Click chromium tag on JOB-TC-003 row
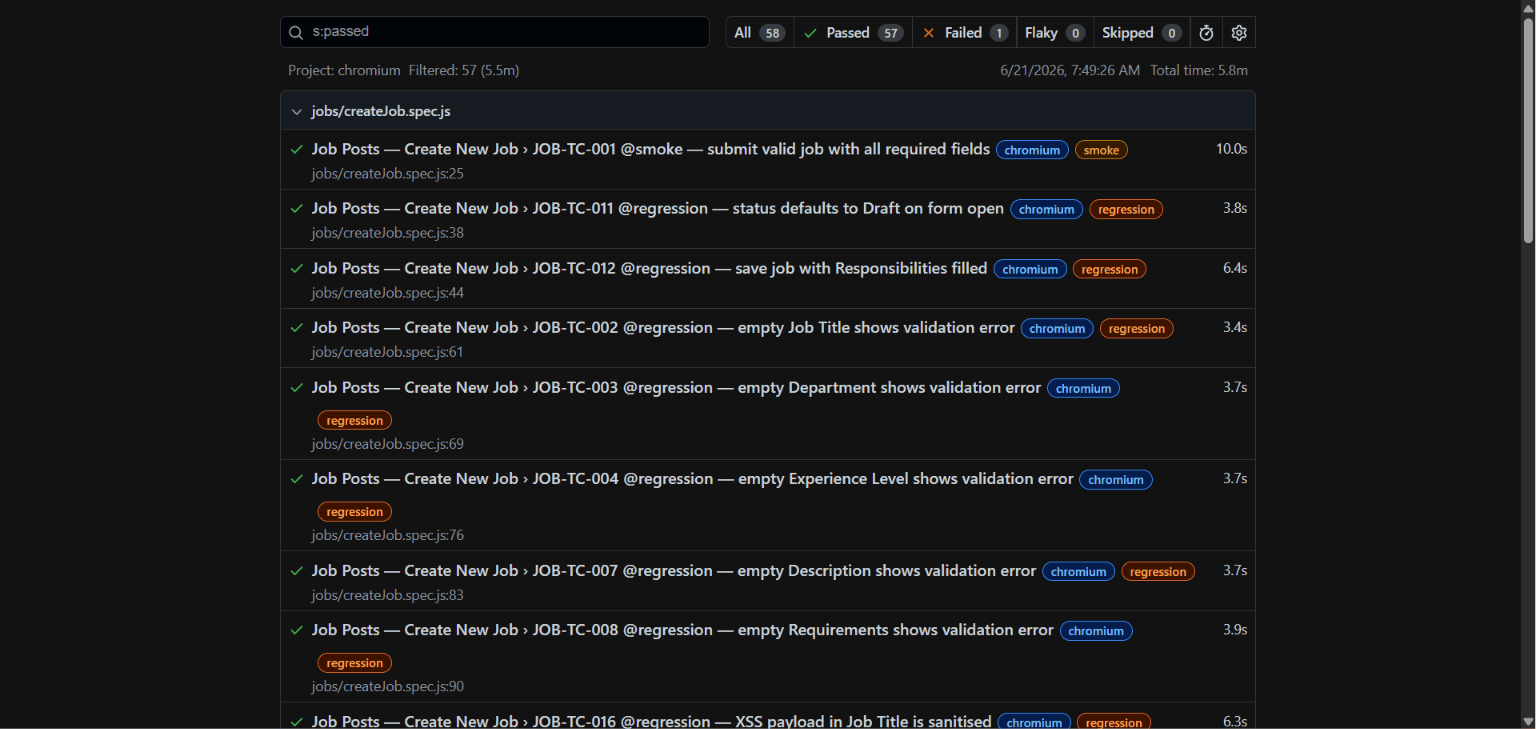 1083,388
